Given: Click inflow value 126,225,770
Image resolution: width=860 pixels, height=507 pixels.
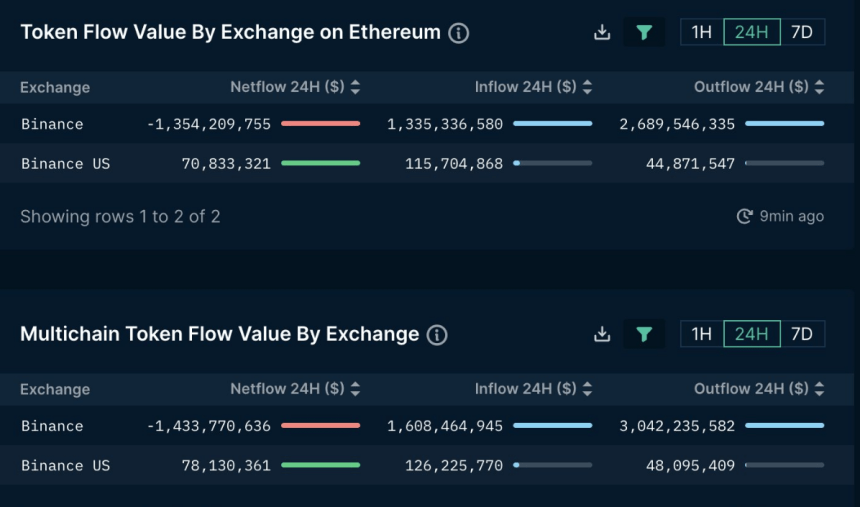Looking at the screenshot, I should tap(454, 465).
